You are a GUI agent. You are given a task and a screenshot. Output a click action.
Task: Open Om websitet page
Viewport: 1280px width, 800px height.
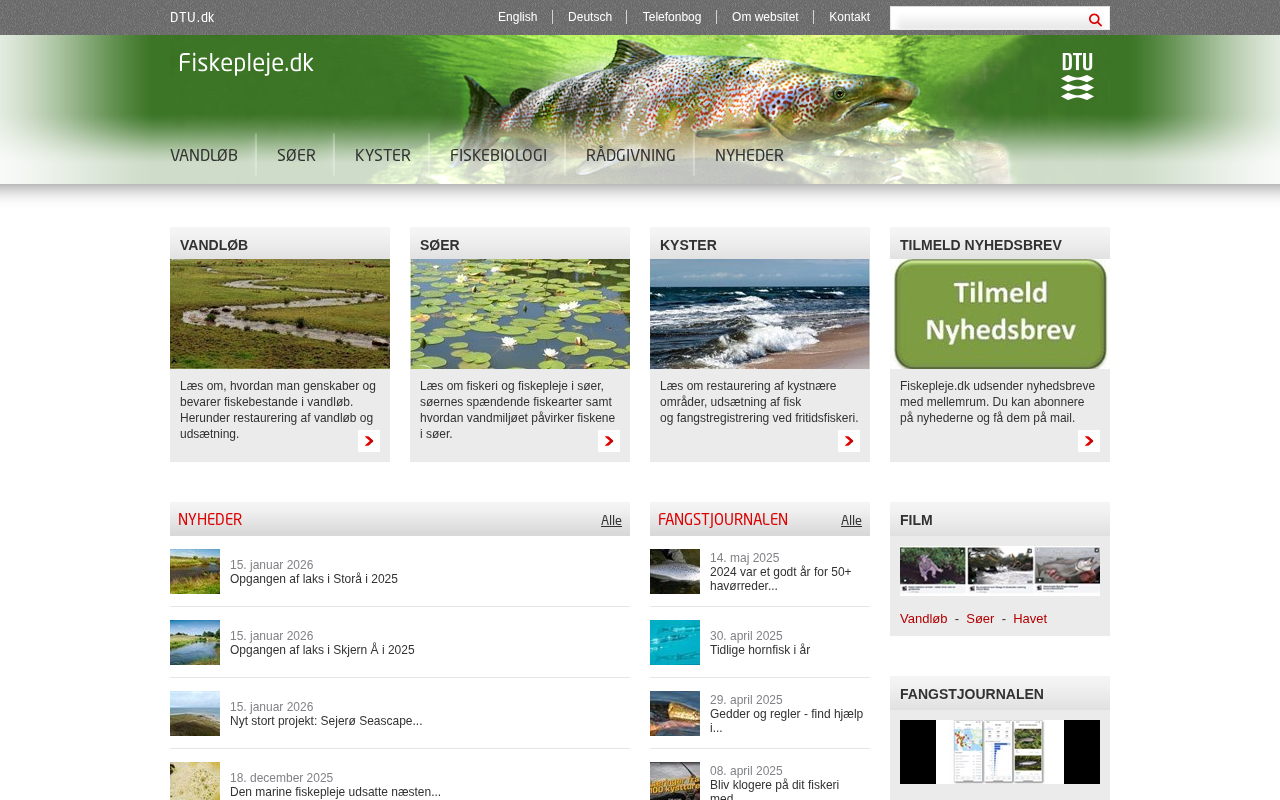click(x=765, y=17)
